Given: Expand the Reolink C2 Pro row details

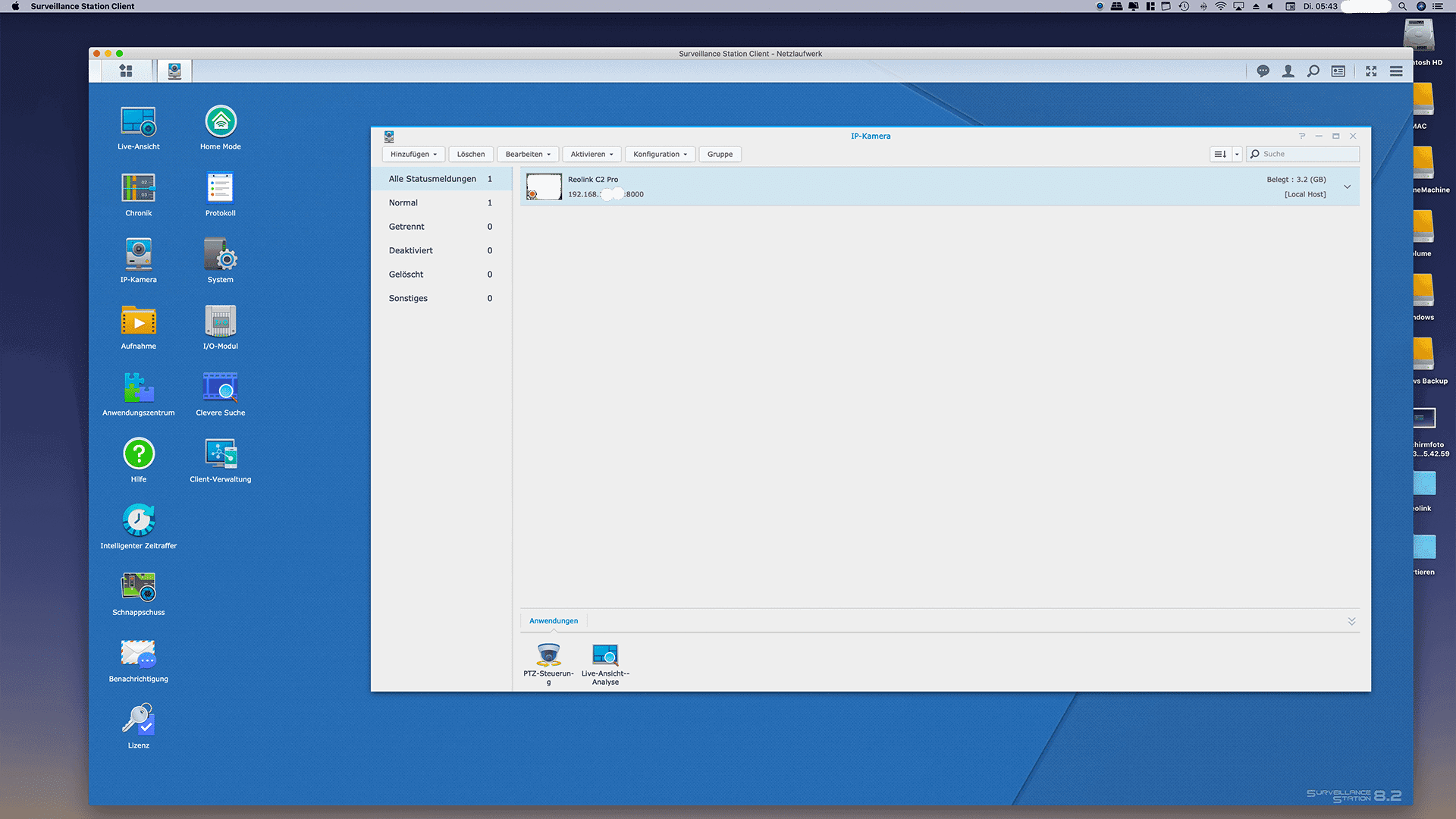Looking at the screenshot, I should pyautogui.click(x=1348, y=187).
